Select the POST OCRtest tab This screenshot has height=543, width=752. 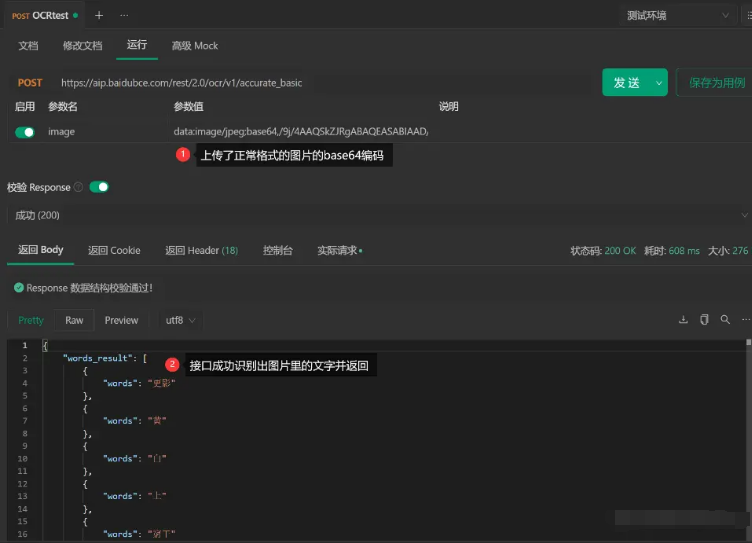[44, 15]
